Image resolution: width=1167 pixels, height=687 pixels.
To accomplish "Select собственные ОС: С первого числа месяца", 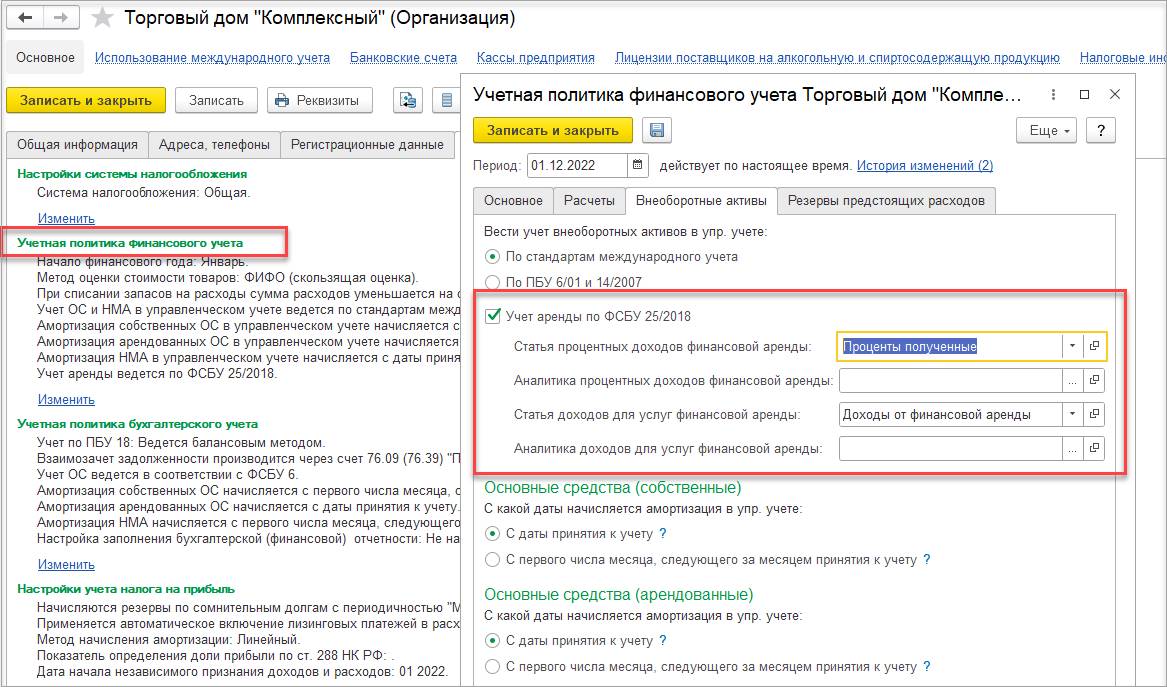I will click(x=492, y=559).
